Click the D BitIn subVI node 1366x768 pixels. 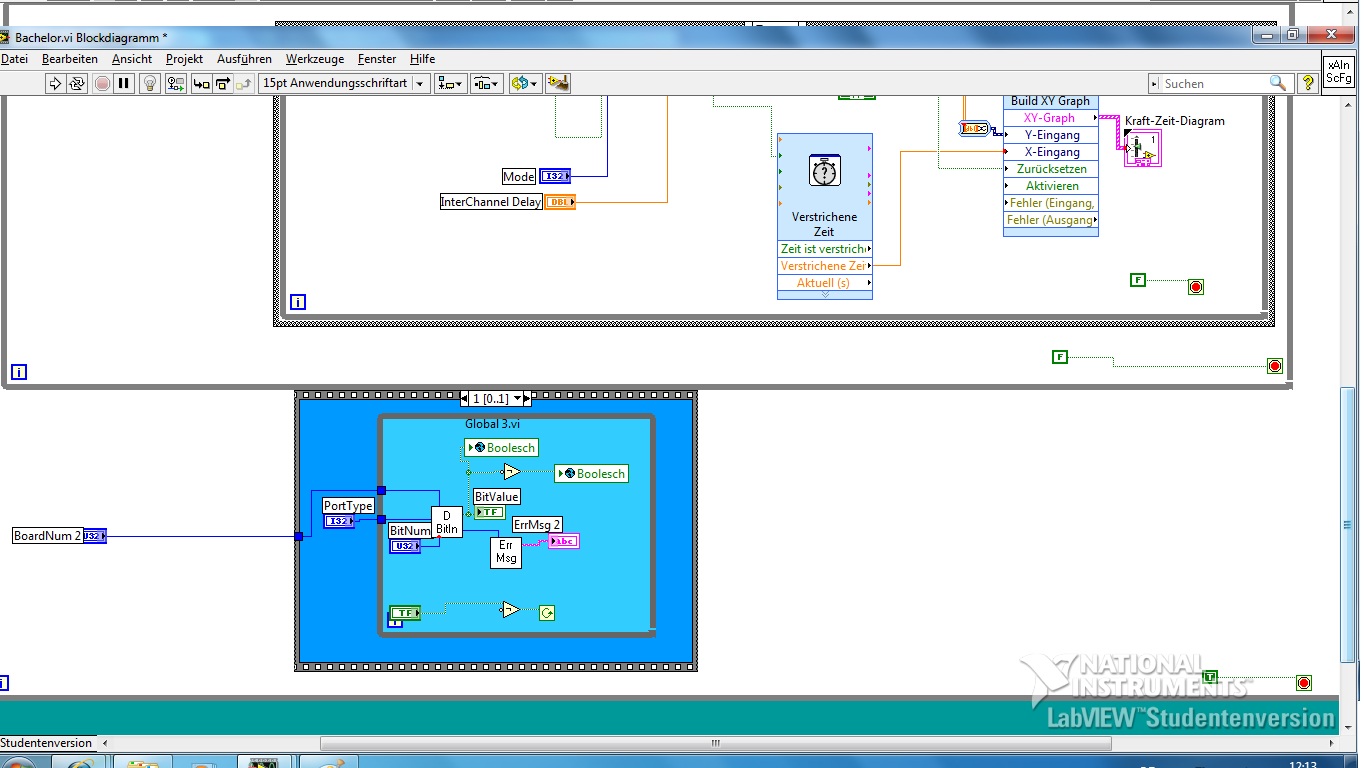tap(447, 522)
